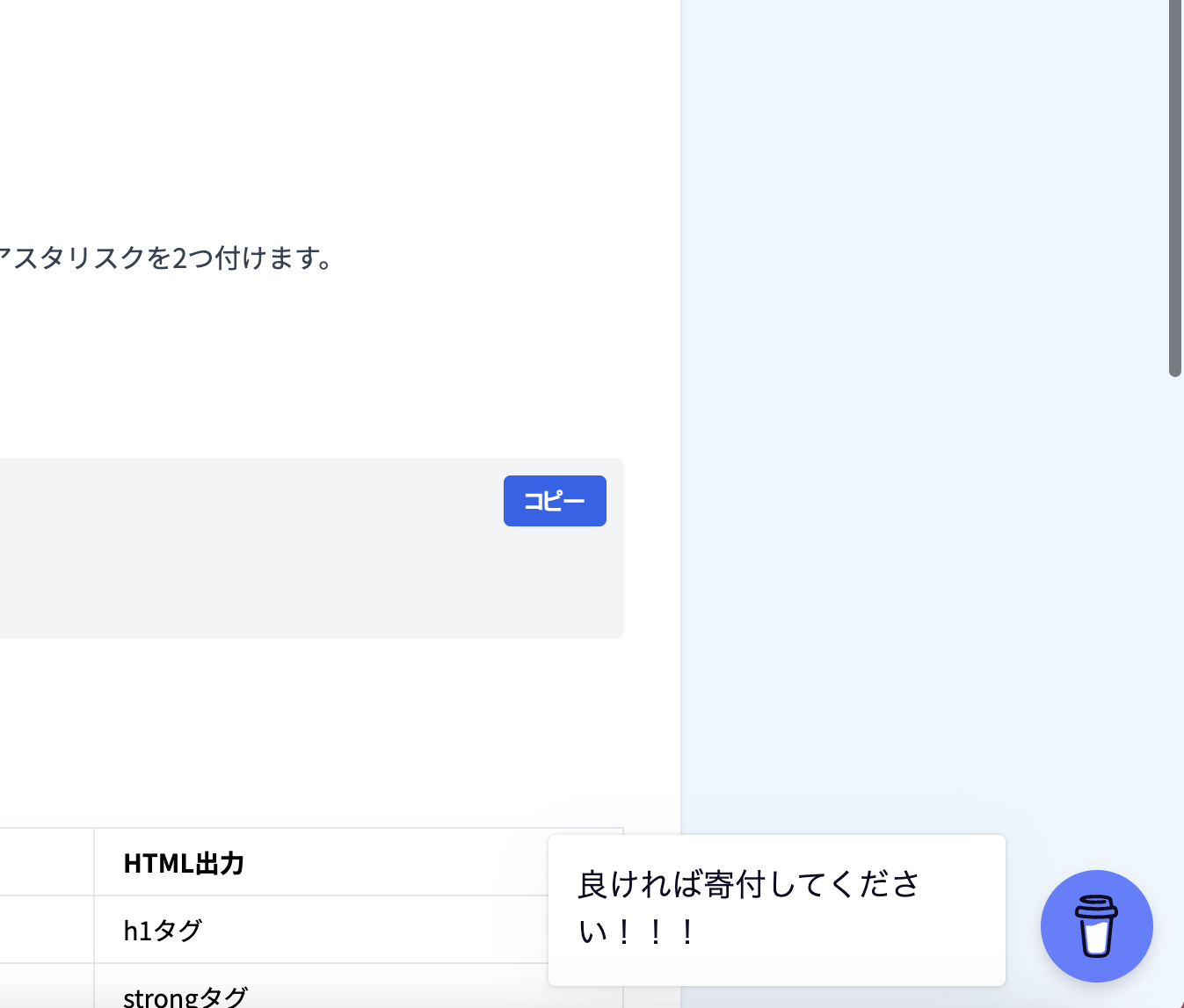Viewport: 1184px width, 1008px height.
Task: Click the scrollbar track below the thumb
Action: (x=1175, y=615)
